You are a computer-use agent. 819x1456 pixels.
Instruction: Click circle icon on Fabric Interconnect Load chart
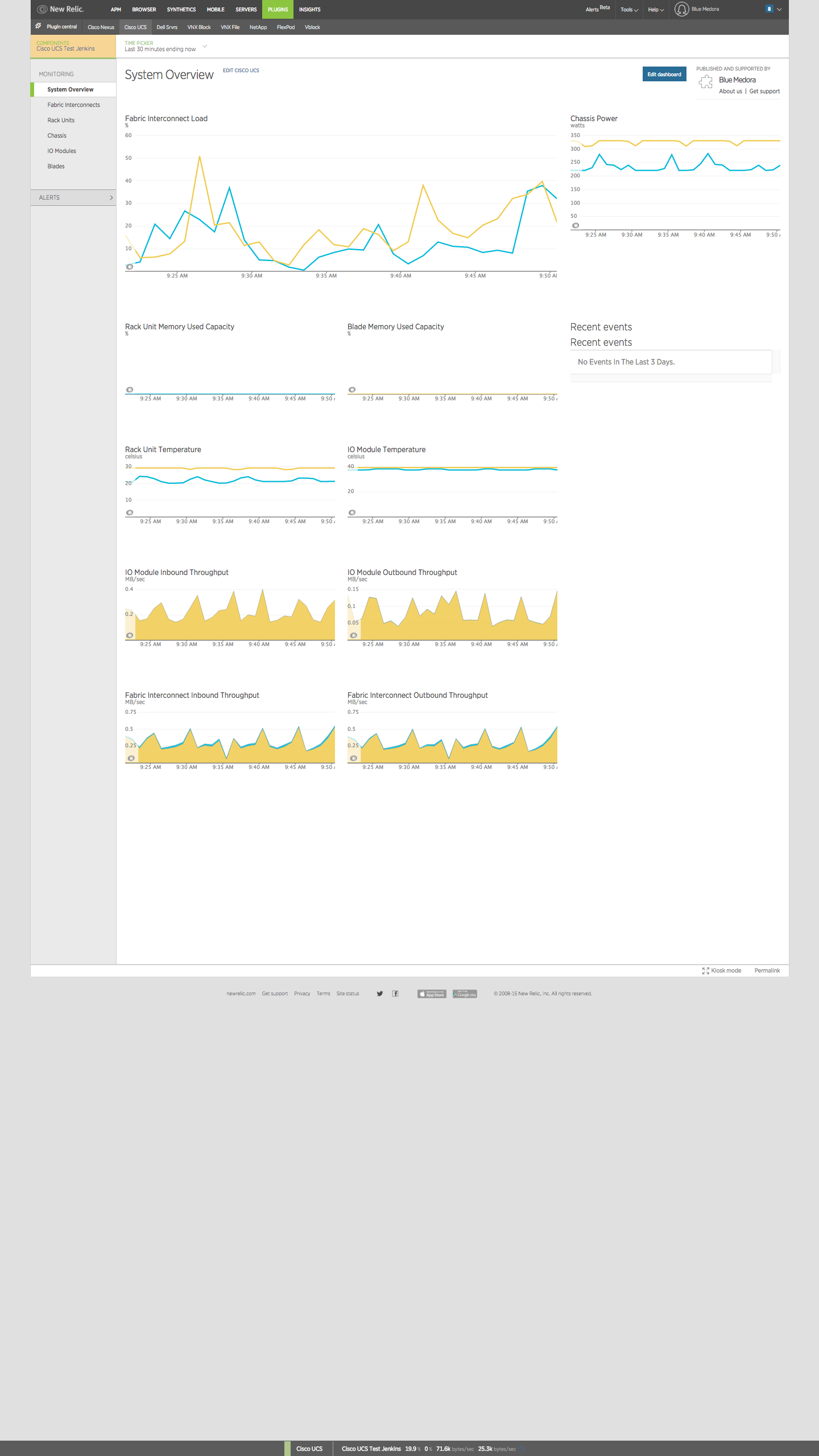click(x=130, y=267)
